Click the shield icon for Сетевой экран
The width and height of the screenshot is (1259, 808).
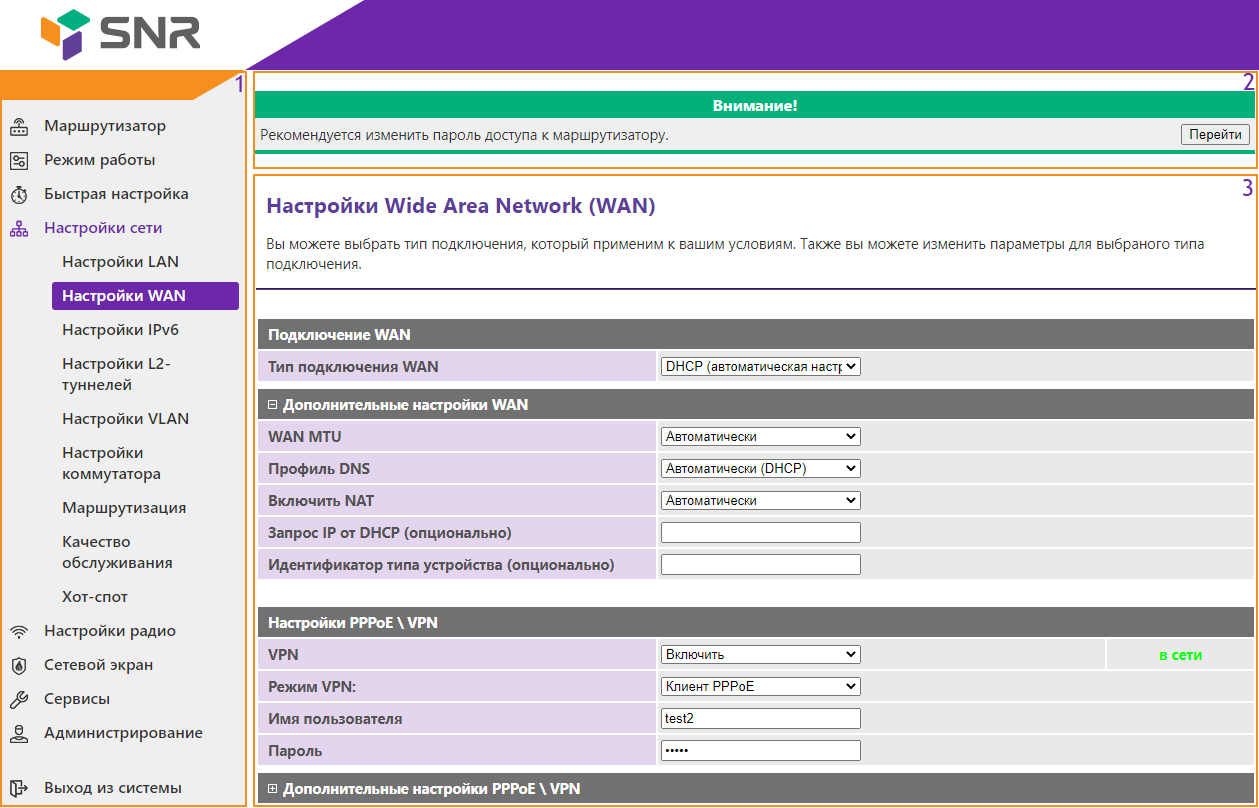pos(18,666)
